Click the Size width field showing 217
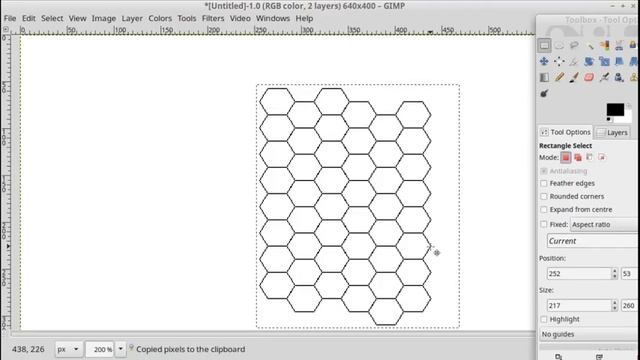 click(x=579, y=305)
